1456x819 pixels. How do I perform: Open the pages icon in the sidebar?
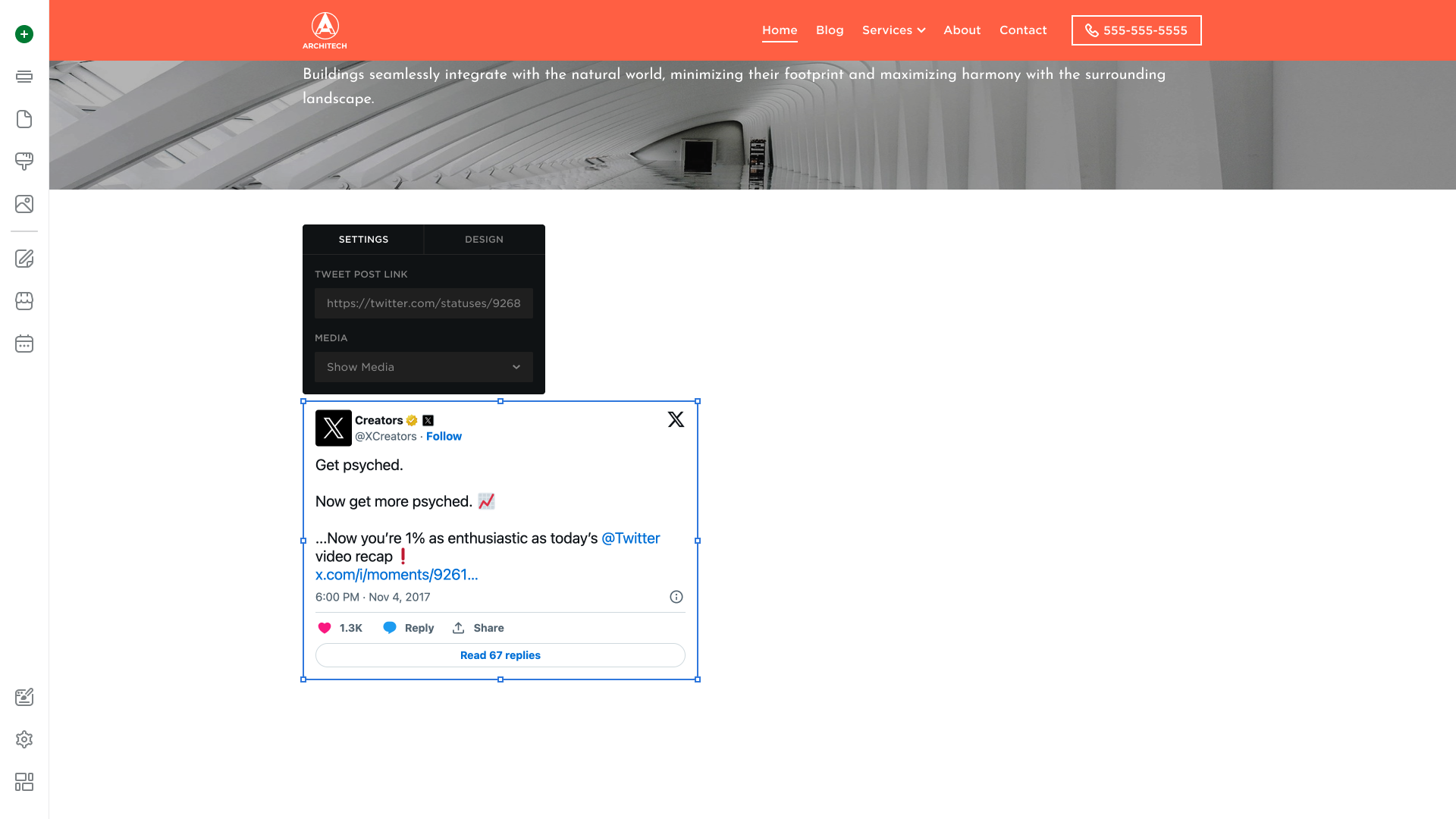point(24,119)
